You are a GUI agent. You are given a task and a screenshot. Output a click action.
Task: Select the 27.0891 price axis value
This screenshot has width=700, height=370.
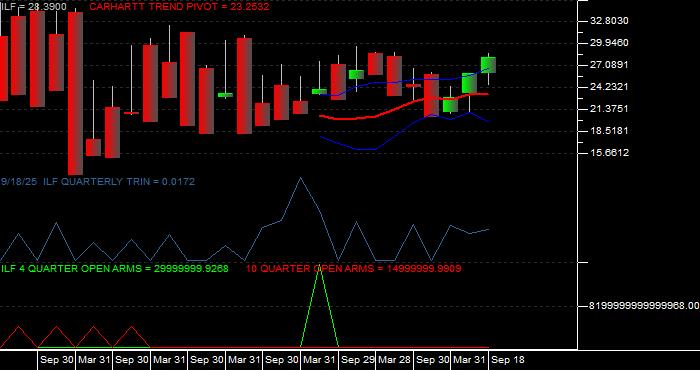tap(608, 65)
